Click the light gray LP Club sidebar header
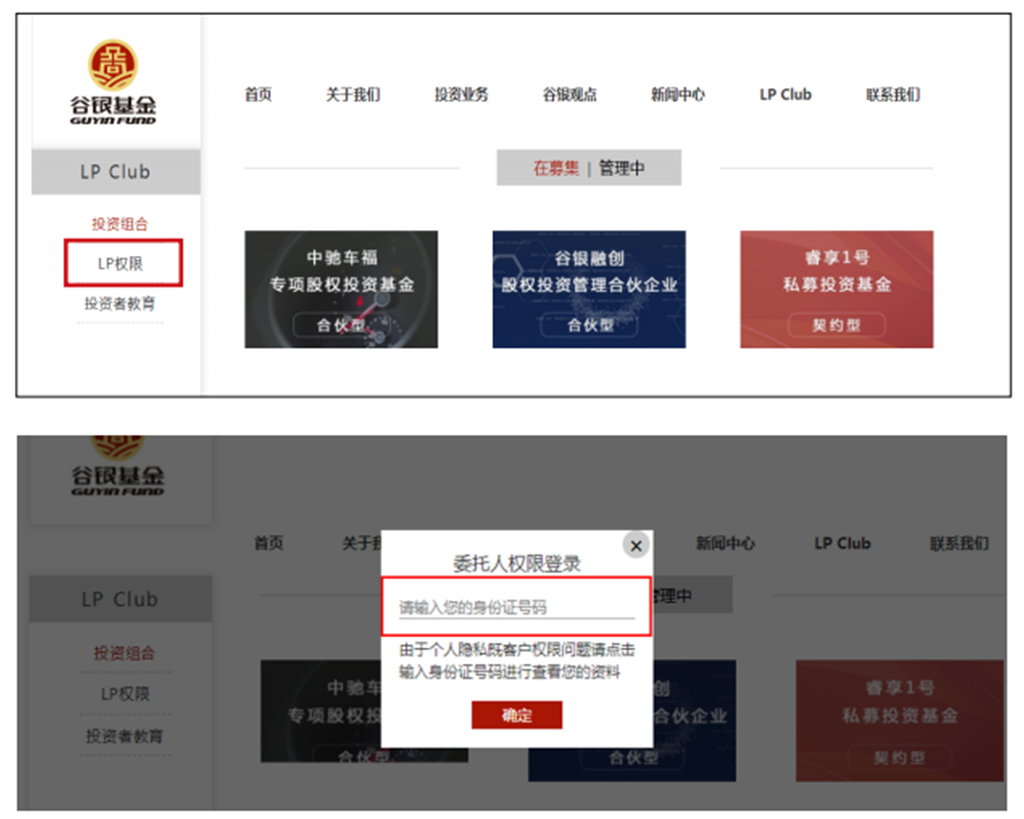1024x819 pixels. pos(115,172)
